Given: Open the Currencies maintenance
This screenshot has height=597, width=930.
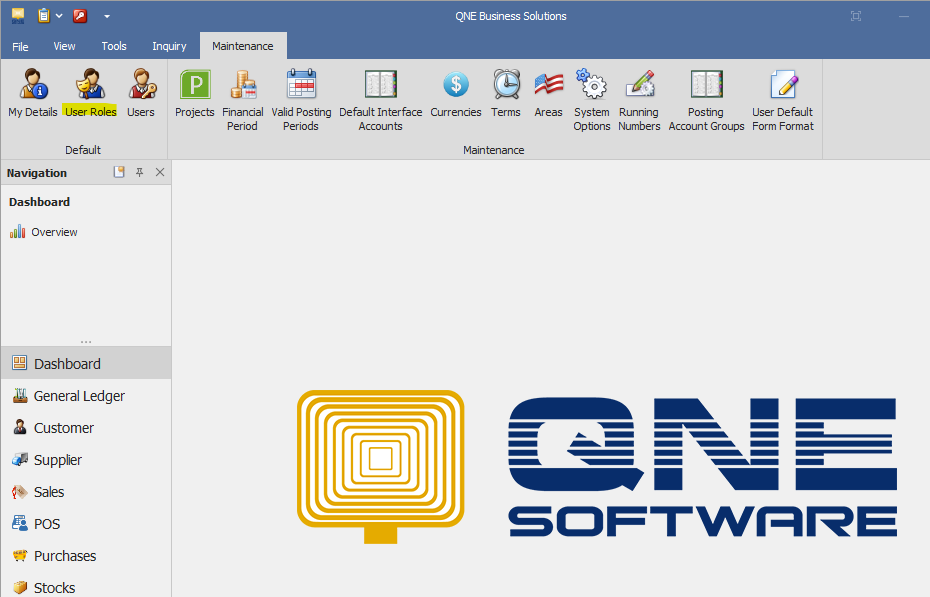Looking at the screenshot, I should 456,93.
